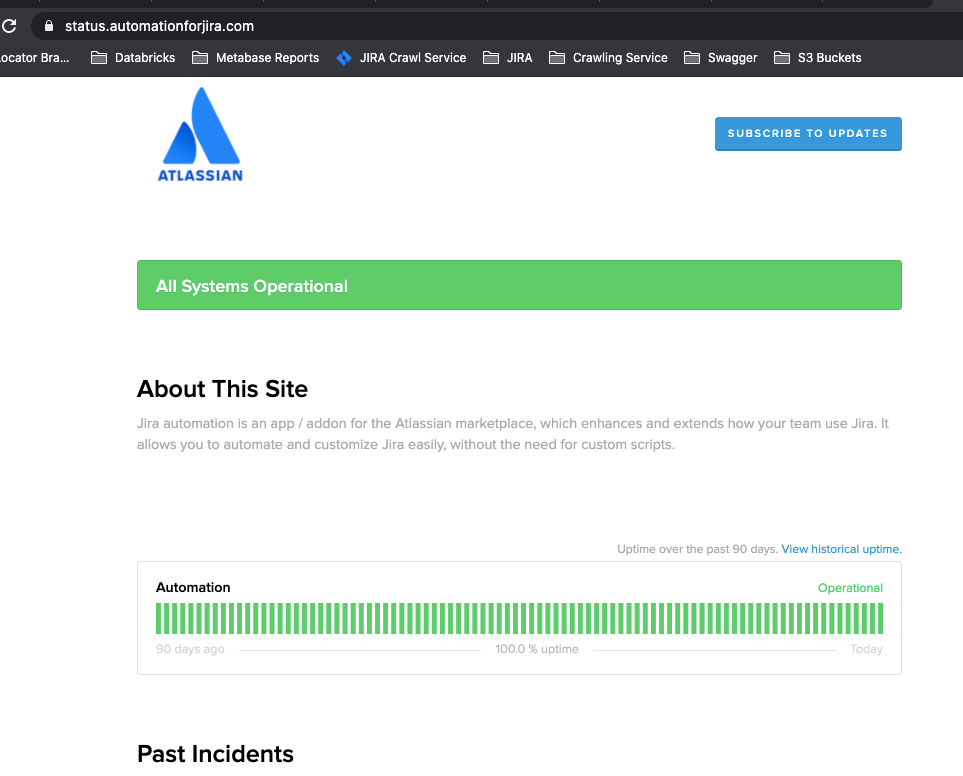Open the Databricks bookmark folder
Image resolution: width=963 pixels, height=776 pixels.
pyautogui.click(x=133, y=58)
